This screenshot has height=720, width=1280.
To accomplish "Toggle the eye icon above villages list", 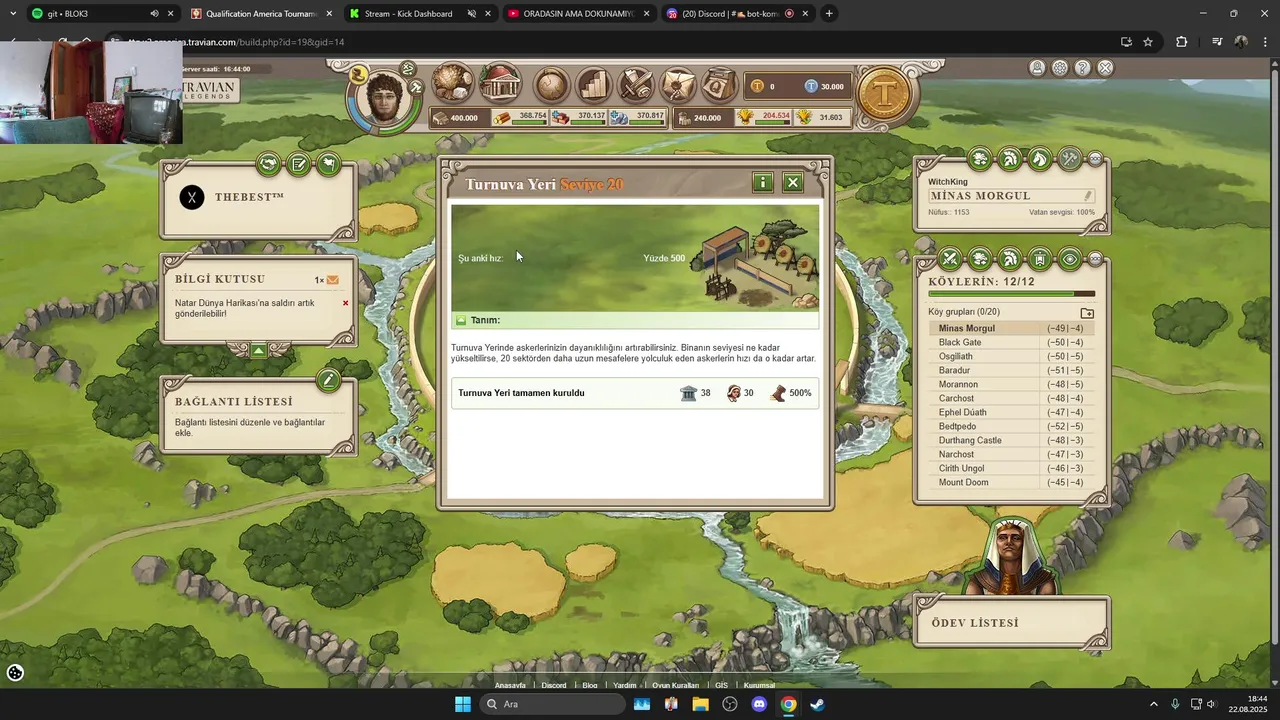I will 1070,259.
